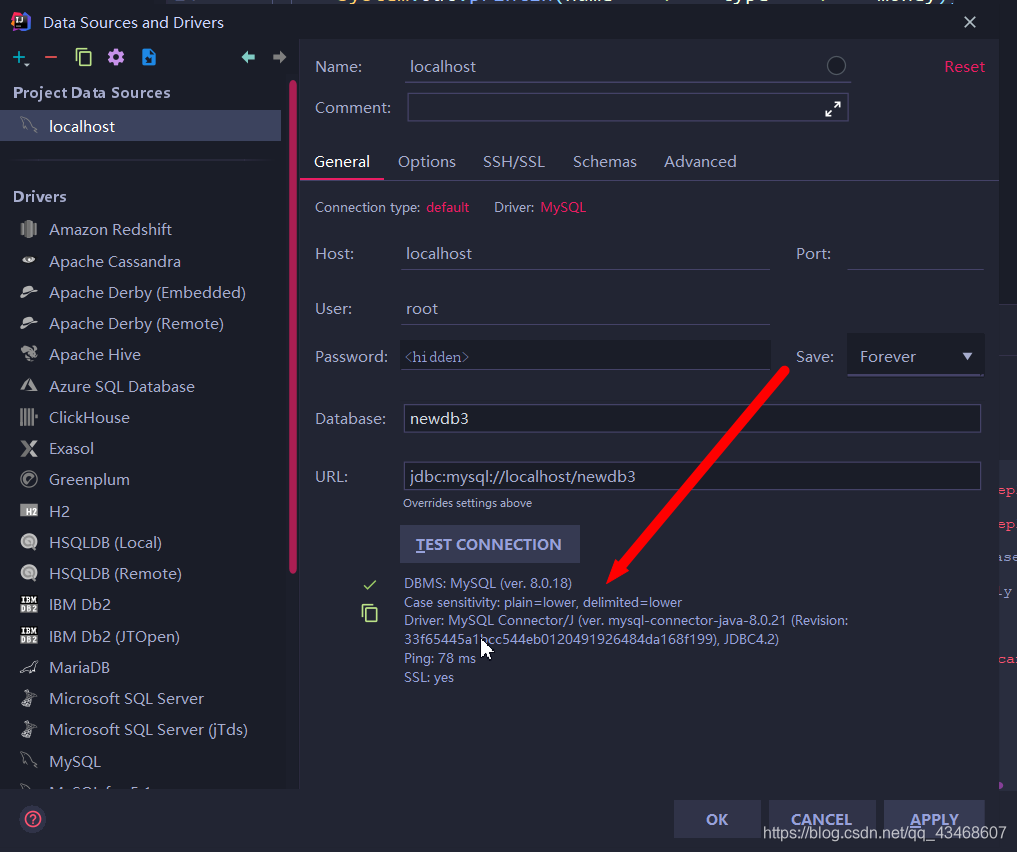Click the Greenplum circle icon
Viewport: 1017px width, 852px height.
point(29,480)
